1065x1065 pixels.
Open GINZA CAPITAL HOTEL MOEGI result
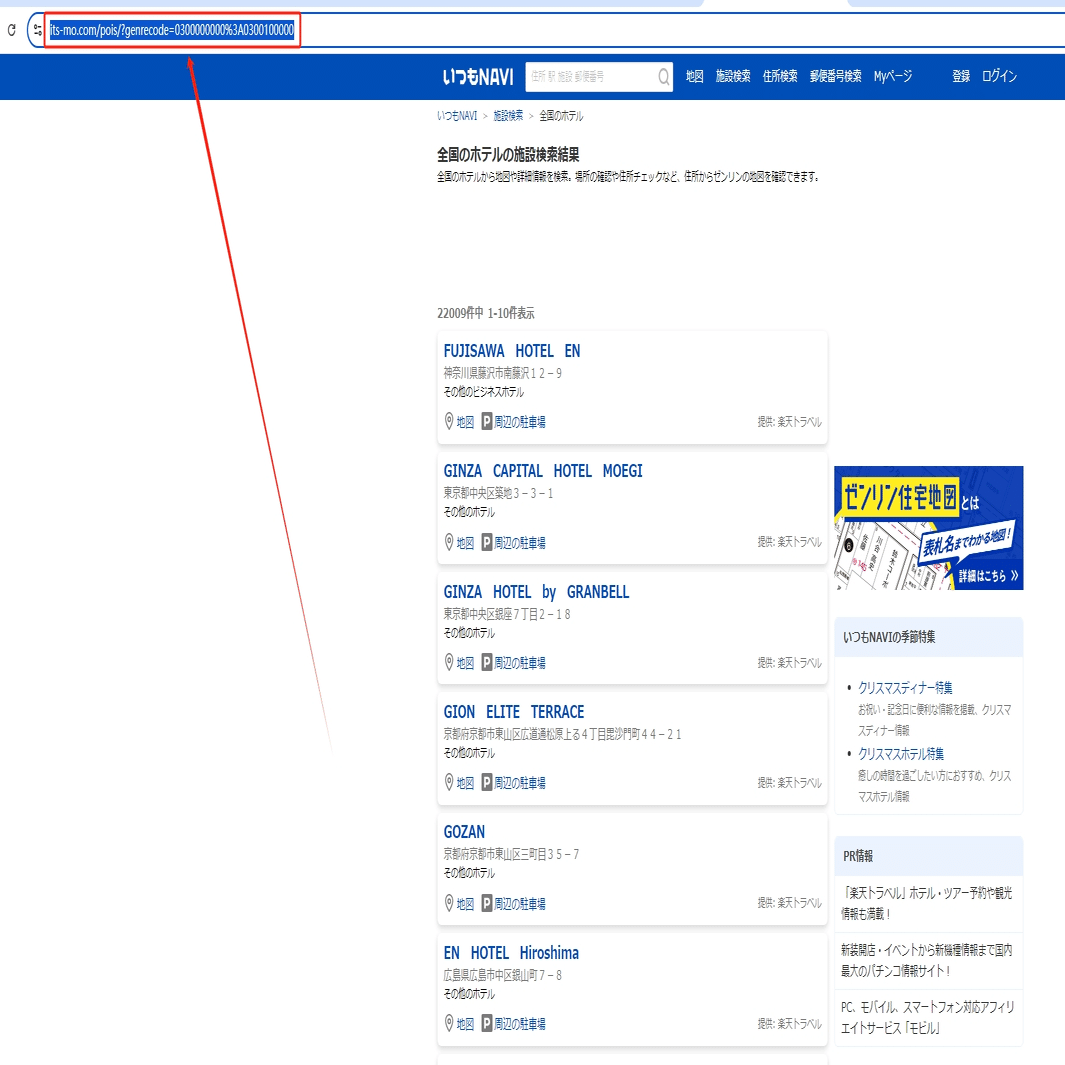[x=543, y=471]
